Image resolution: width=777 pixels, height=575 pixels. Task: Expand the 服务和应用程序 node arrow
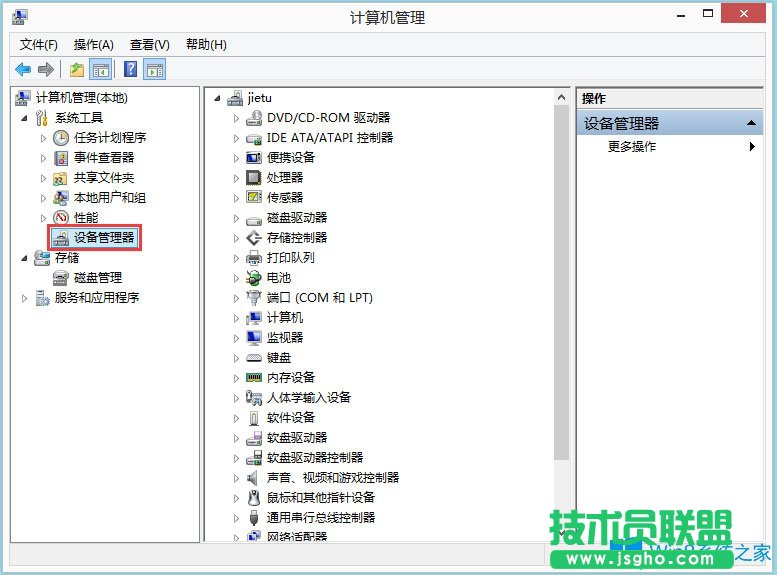click(24, 298)
